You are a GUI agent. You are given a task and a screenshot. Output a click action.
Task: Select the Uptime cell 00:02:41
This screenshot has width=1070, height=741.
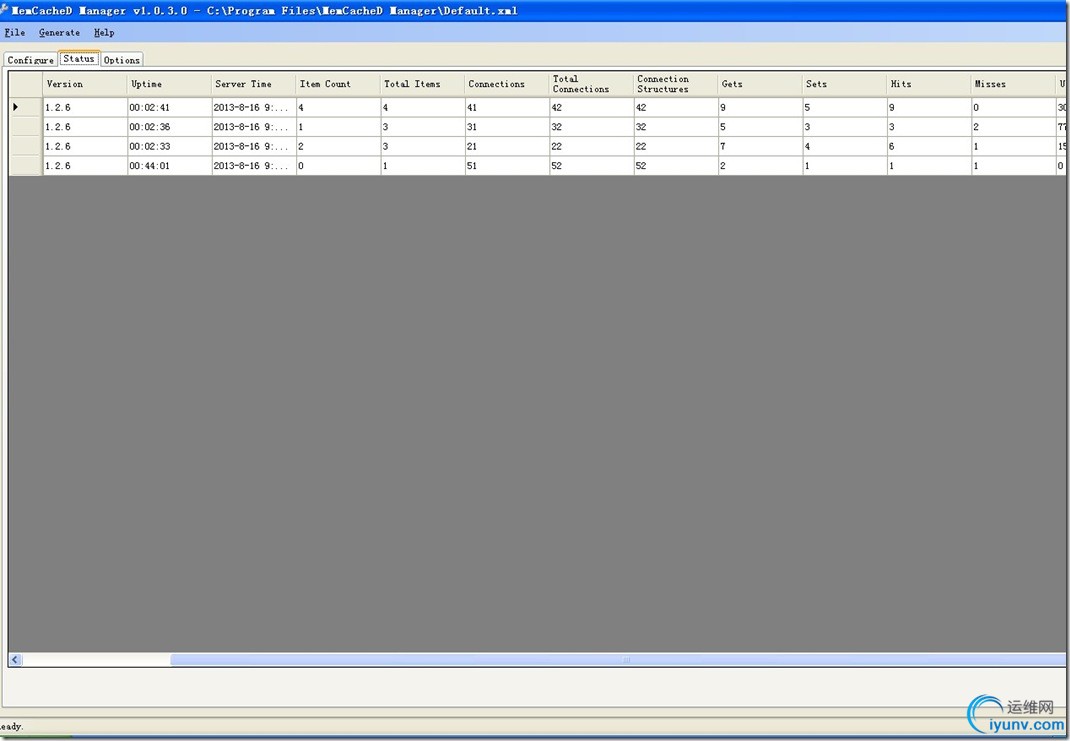tap(169, 107)
